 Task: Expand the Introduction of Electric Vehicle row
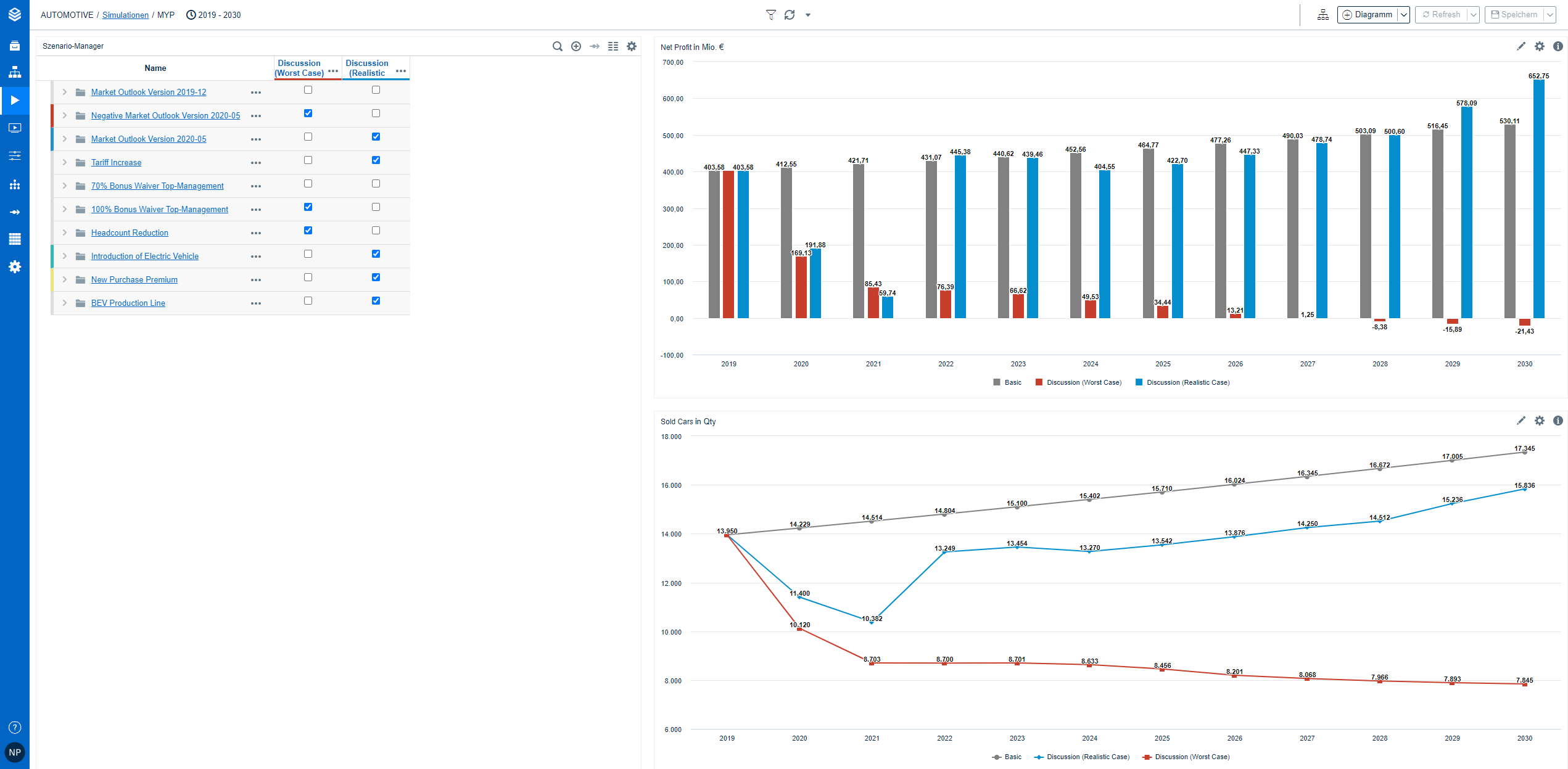click(x=64, y=256)
